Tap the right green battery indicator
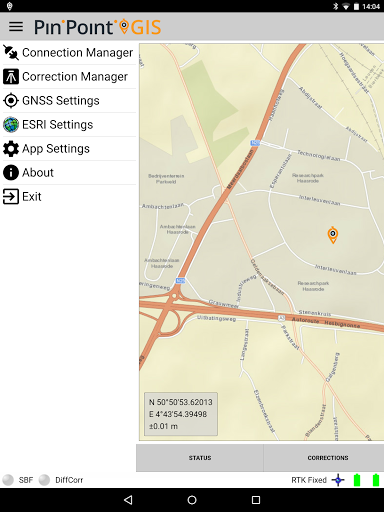The width and height of the screenshot is (384, 512). pos(376,480)
